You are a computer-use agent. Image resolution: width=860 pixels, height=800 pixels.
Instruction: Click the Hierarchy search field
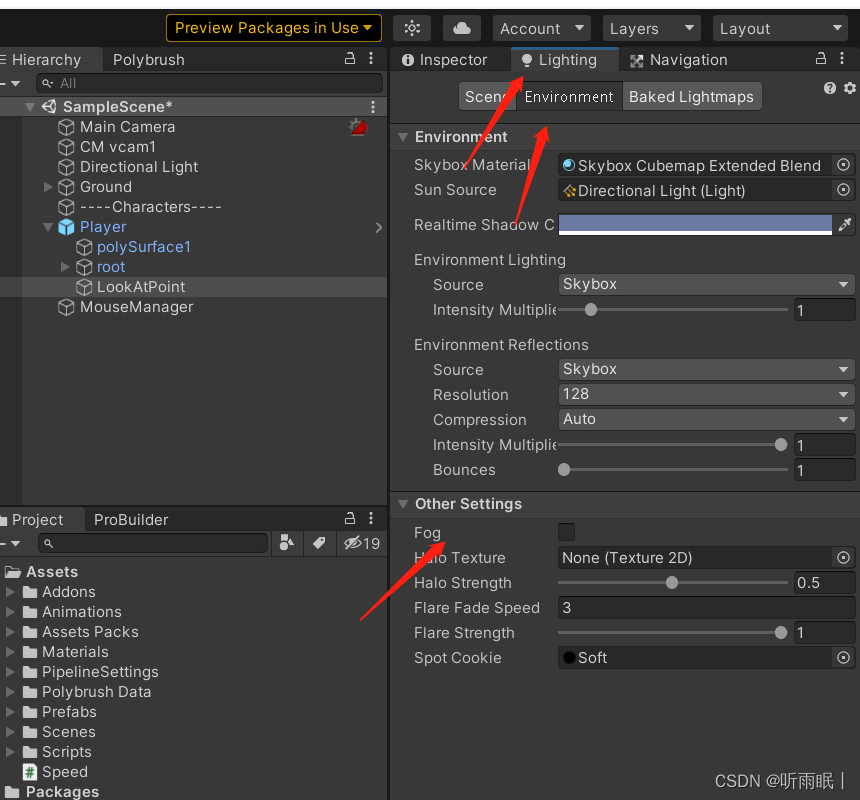[210, 83]
